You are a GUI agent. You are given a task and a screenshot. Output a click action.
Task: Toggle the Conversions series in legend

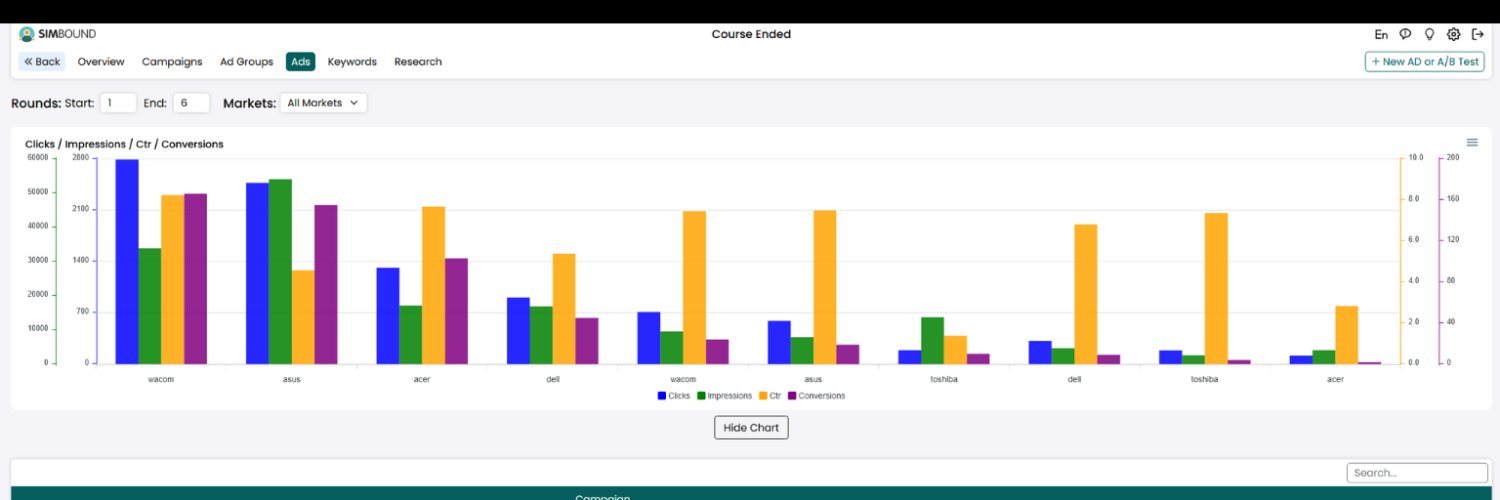tap(817, 396)
